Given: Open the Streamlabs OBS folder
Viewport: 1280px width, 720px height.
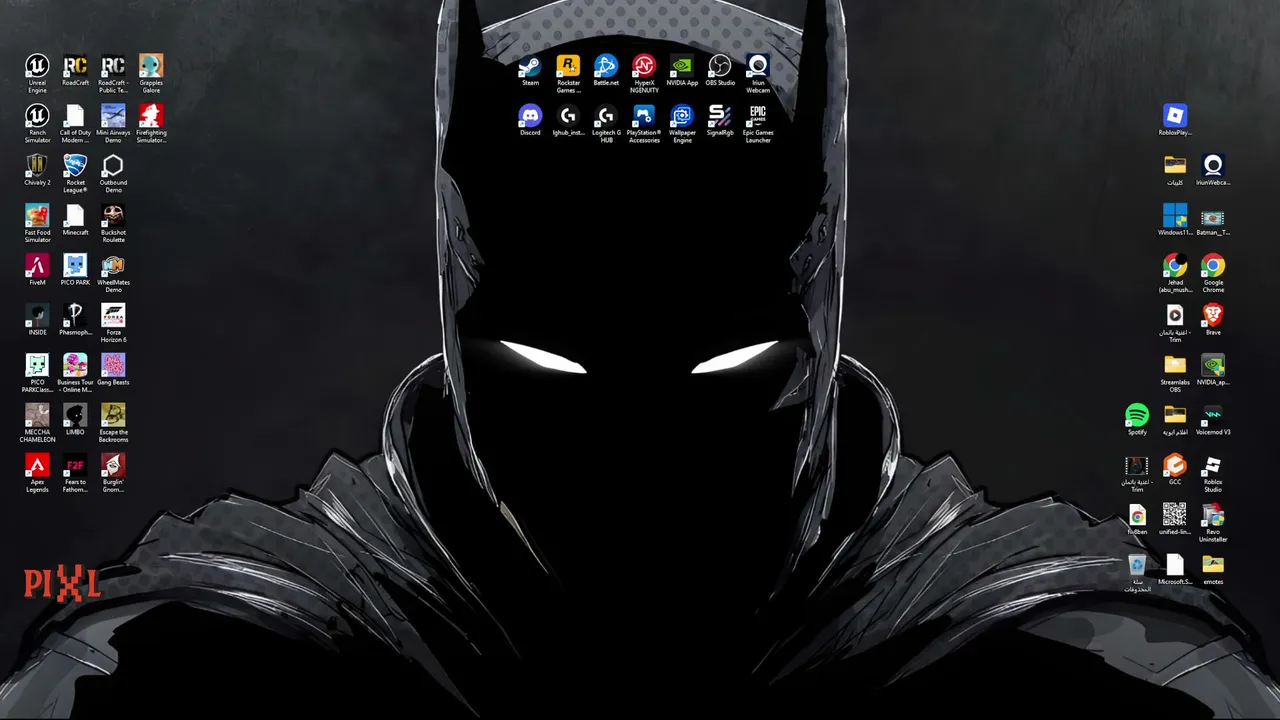Looking at the screenshot, I should (1175, 373).
